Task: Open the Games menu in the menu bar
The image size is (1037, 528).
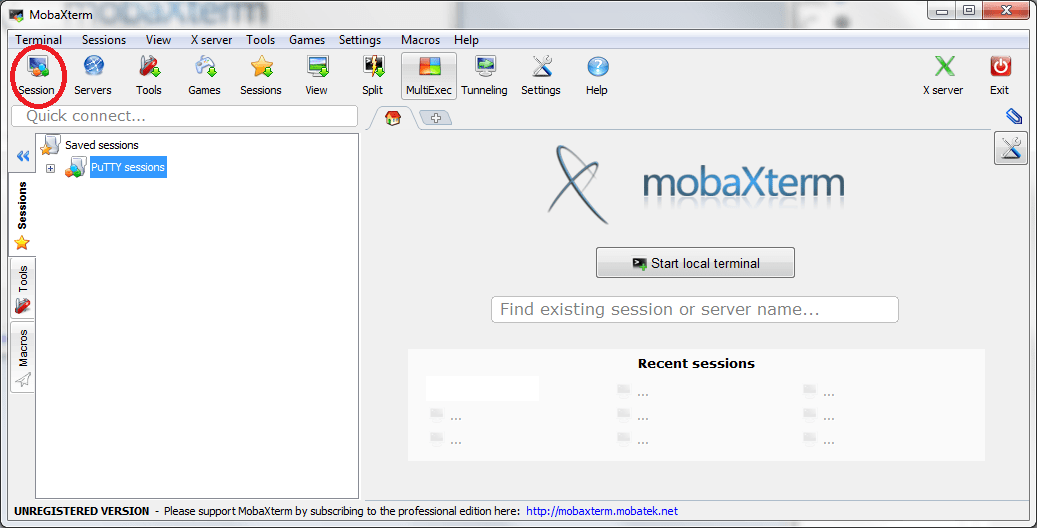Action: 307,40
